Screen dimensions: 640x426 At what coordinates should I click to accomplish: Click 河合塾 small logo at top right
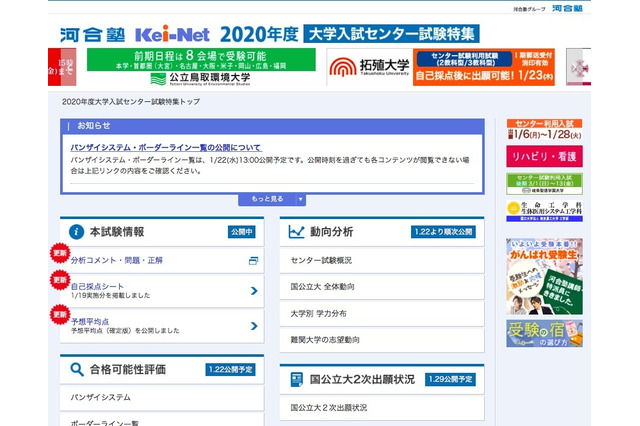point(567,8)
